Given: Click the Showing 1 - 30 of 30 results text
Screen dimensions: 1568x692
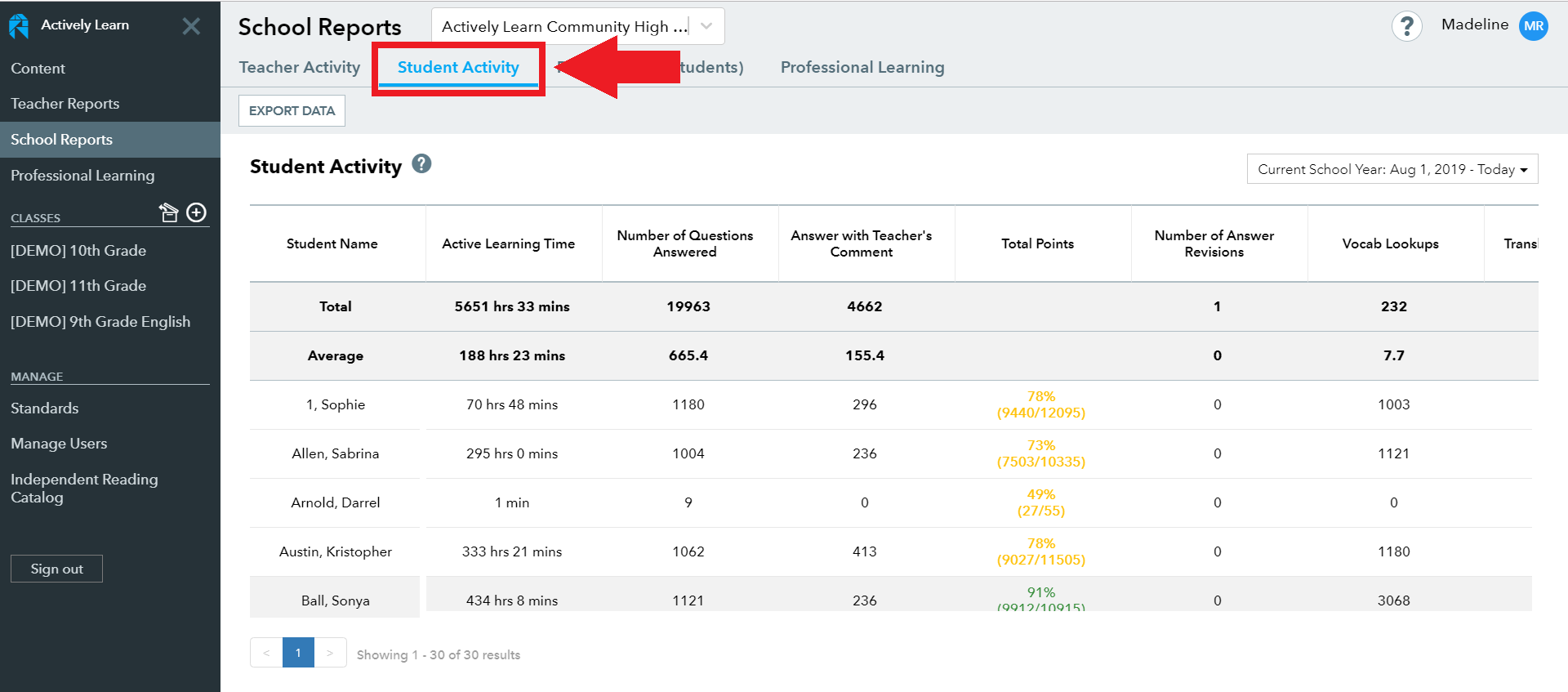Looking at the screenshot, I should coord(439,654).
